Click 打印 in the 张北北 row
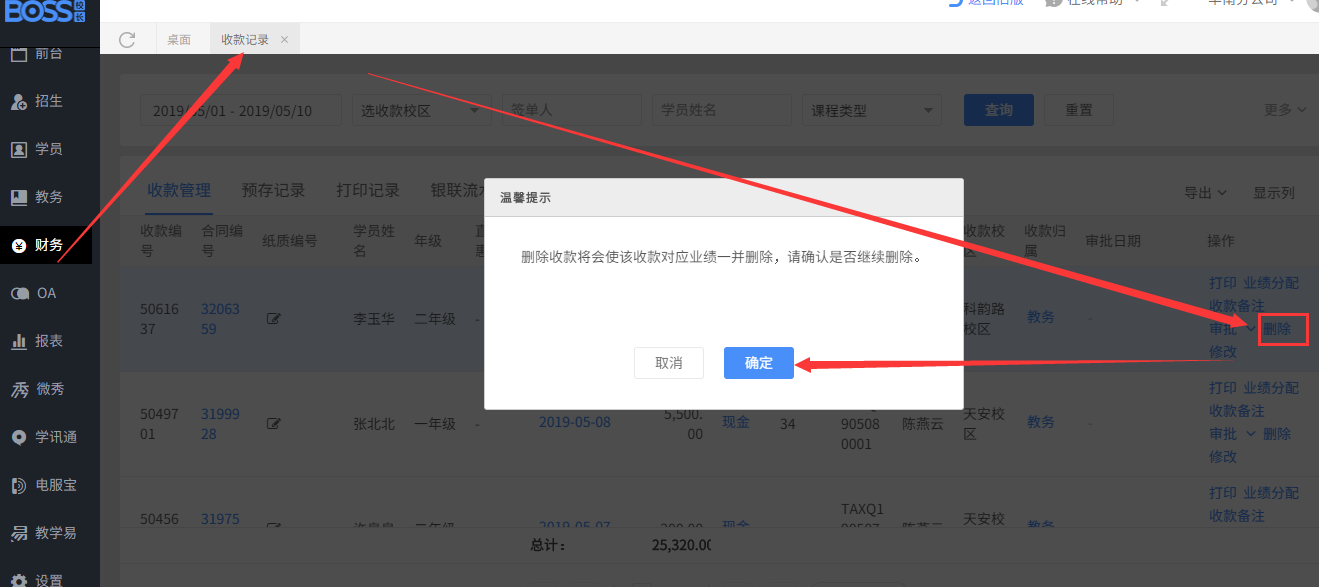1319x587 pixels. (1223, 388)
